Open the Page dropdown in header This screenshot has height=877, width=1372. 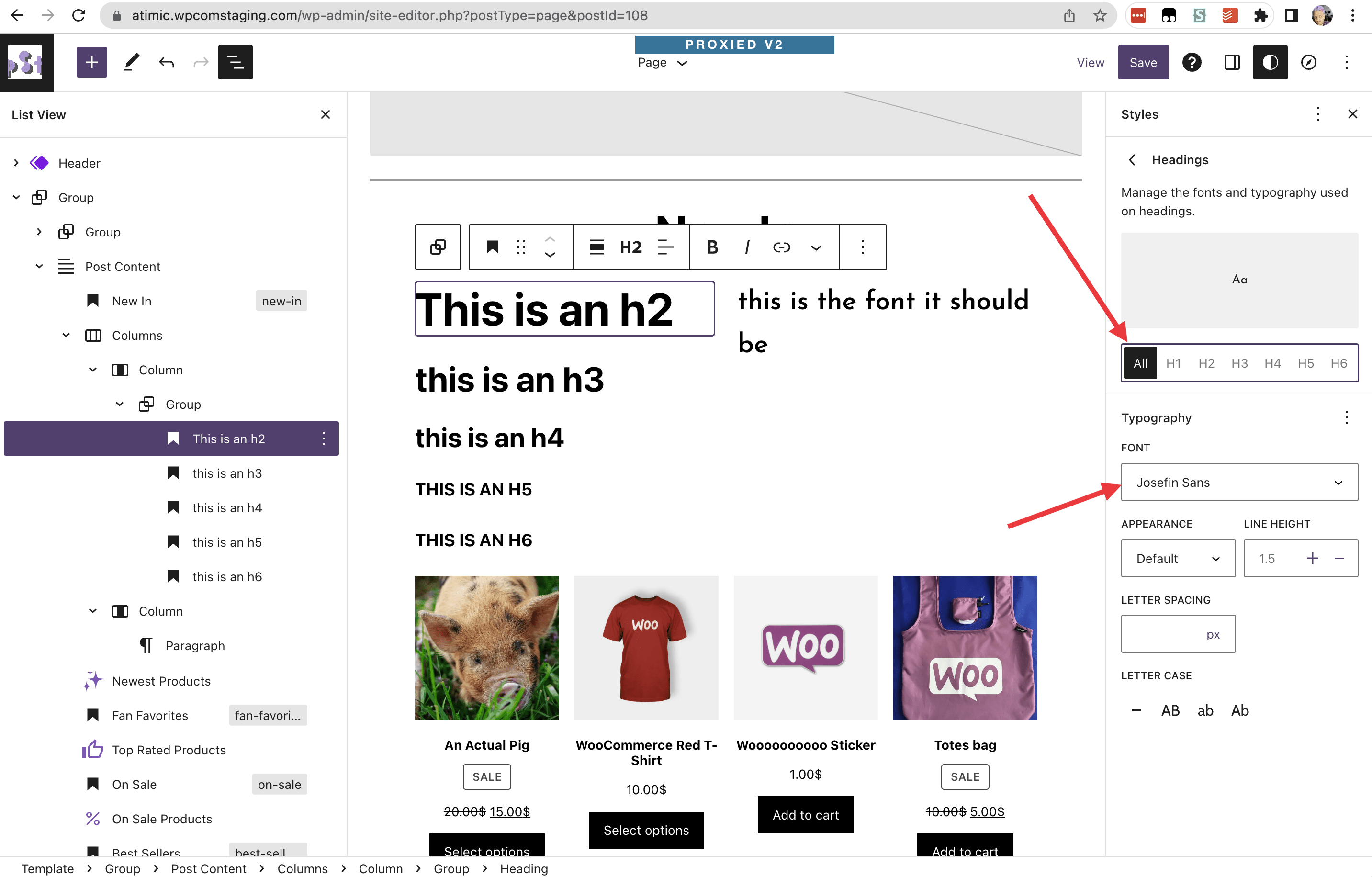coord(662,63)
